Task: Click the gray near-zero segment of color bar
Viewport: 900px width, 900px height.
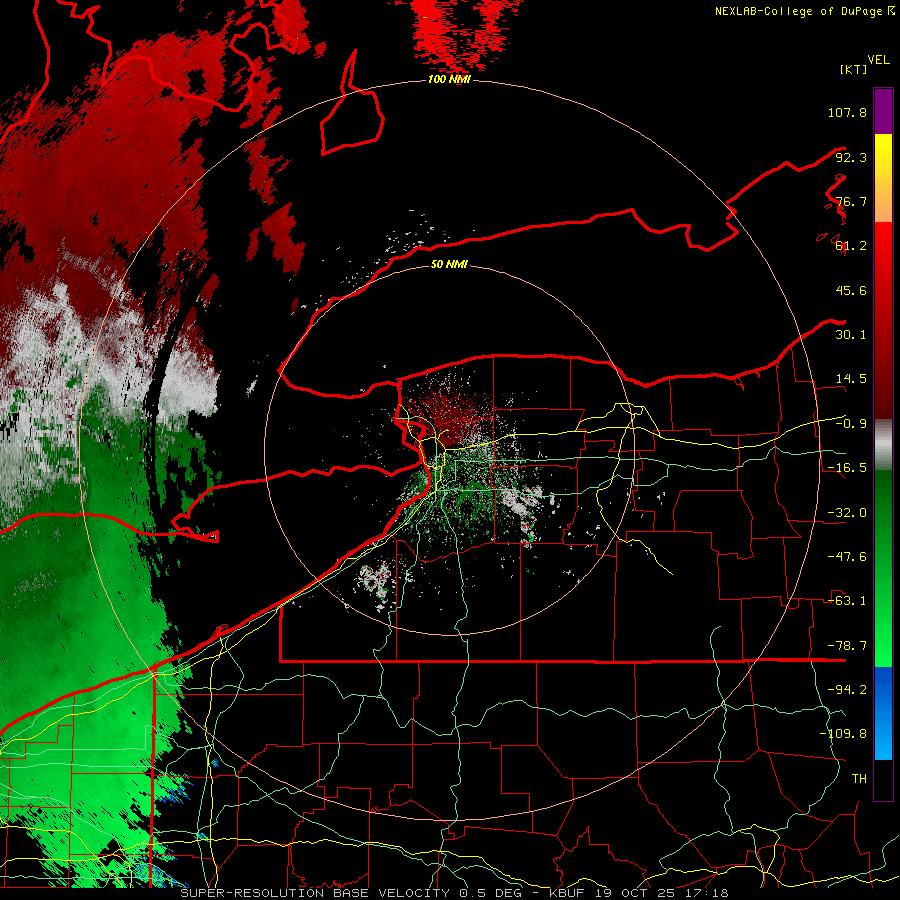Action: (883, 445)
